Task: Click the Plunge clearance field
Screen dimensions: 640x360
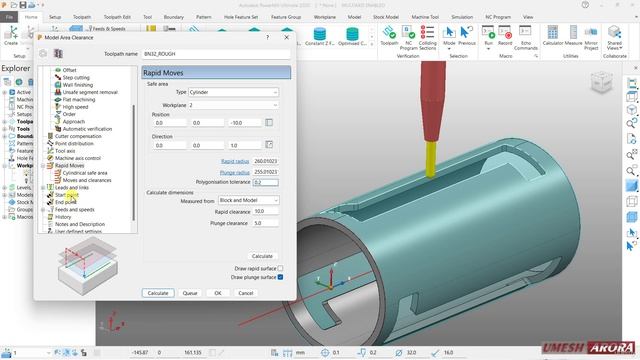Action: pos(266,223)
